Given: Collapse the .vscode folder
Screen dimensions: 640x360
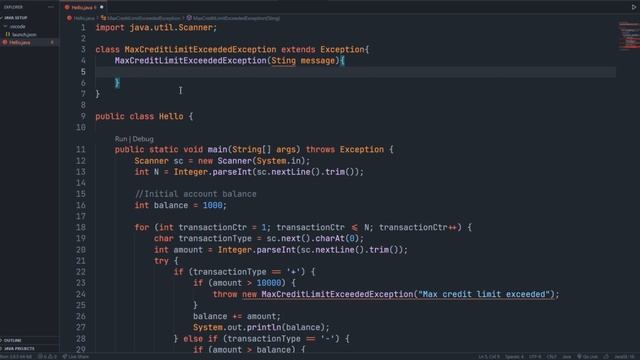Looking at the screenshot, I should pyautogui.click(x=16, y=27).
